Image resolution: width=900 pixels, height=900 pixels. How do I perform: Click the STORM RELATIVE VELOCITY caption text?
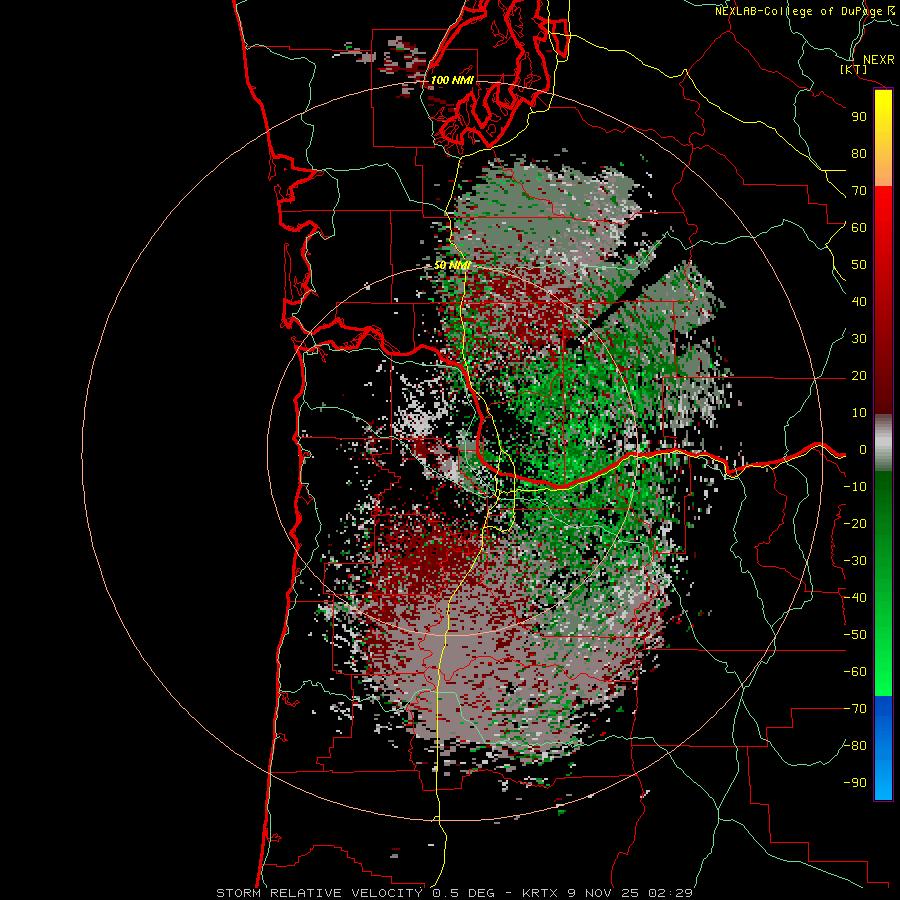[321, 893]
